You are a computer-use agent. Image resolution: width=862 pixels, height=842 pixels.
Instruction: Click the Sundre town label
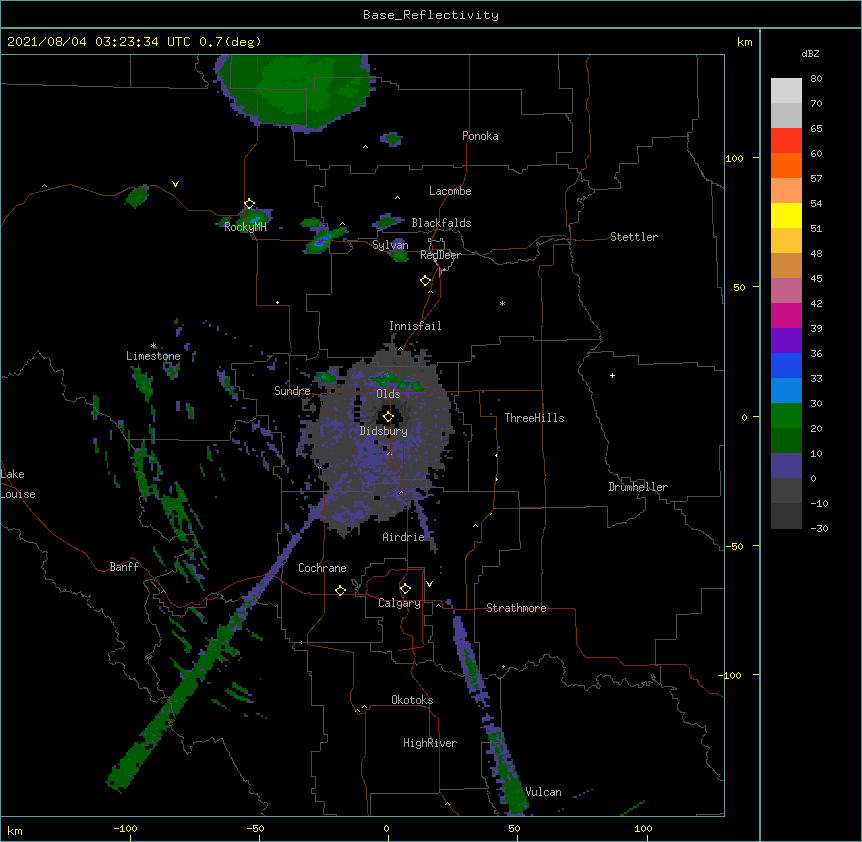[292, 391]
